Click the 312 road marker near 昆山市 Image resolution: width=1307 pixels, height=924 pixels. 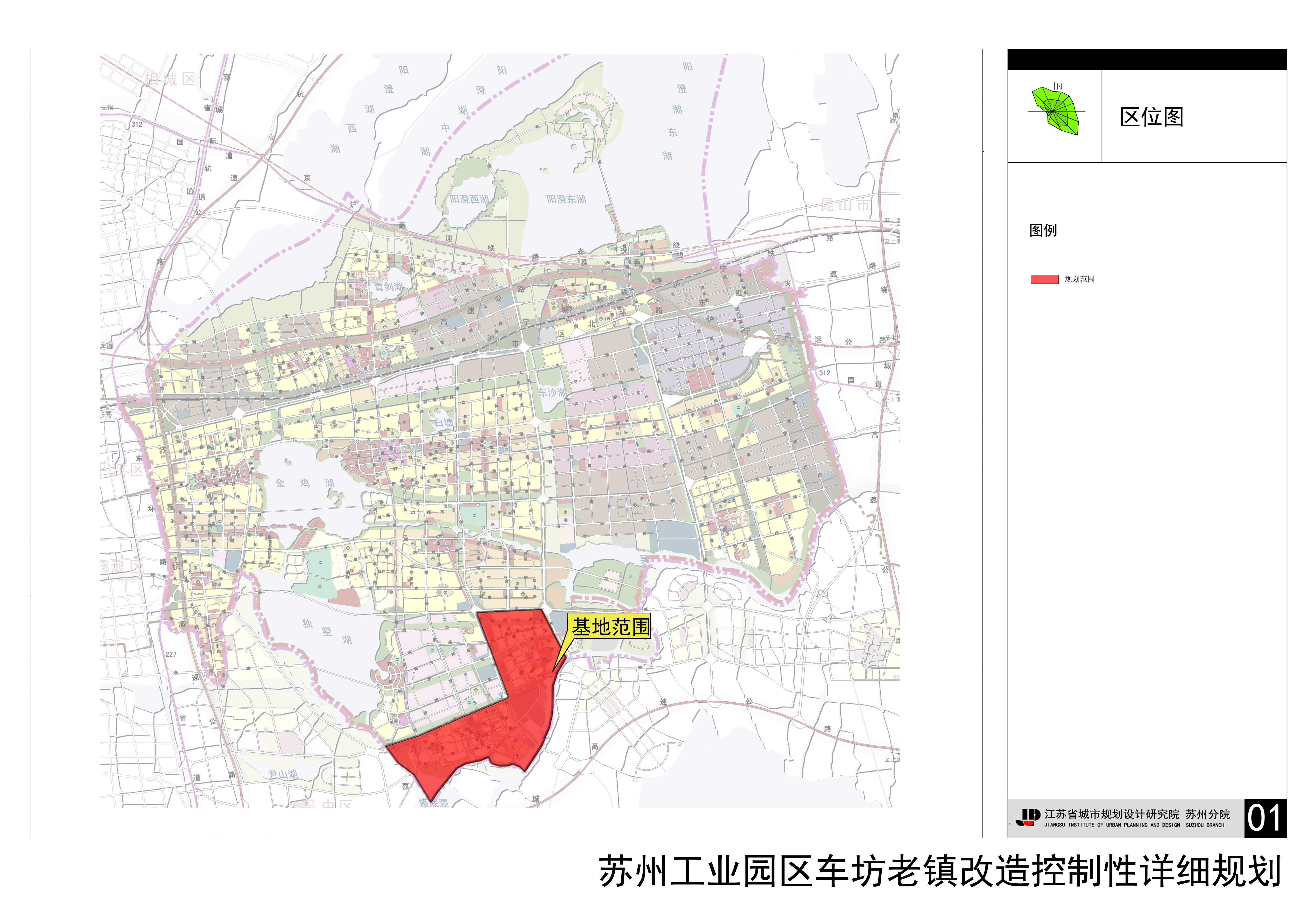[x=824, y=373]
